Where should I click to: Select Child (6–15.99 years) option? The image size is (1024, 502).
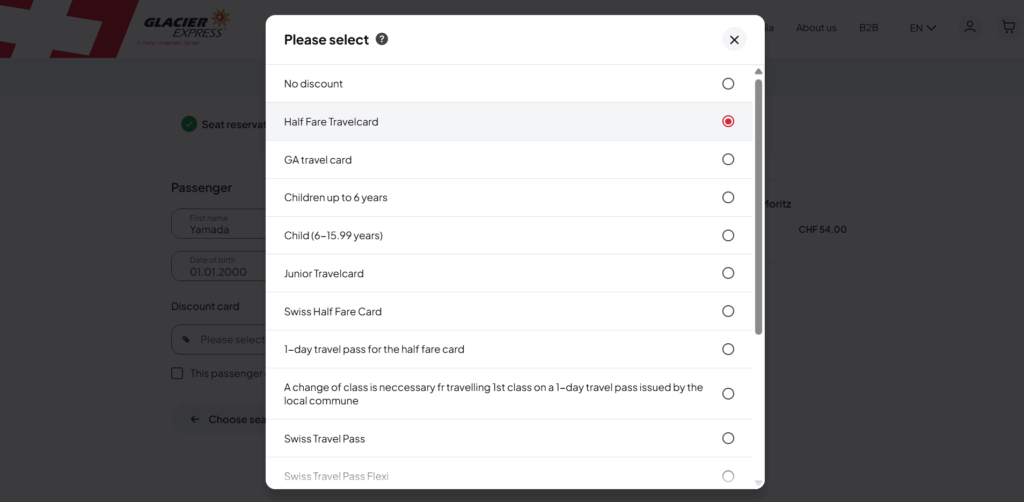tap(728, 235)
